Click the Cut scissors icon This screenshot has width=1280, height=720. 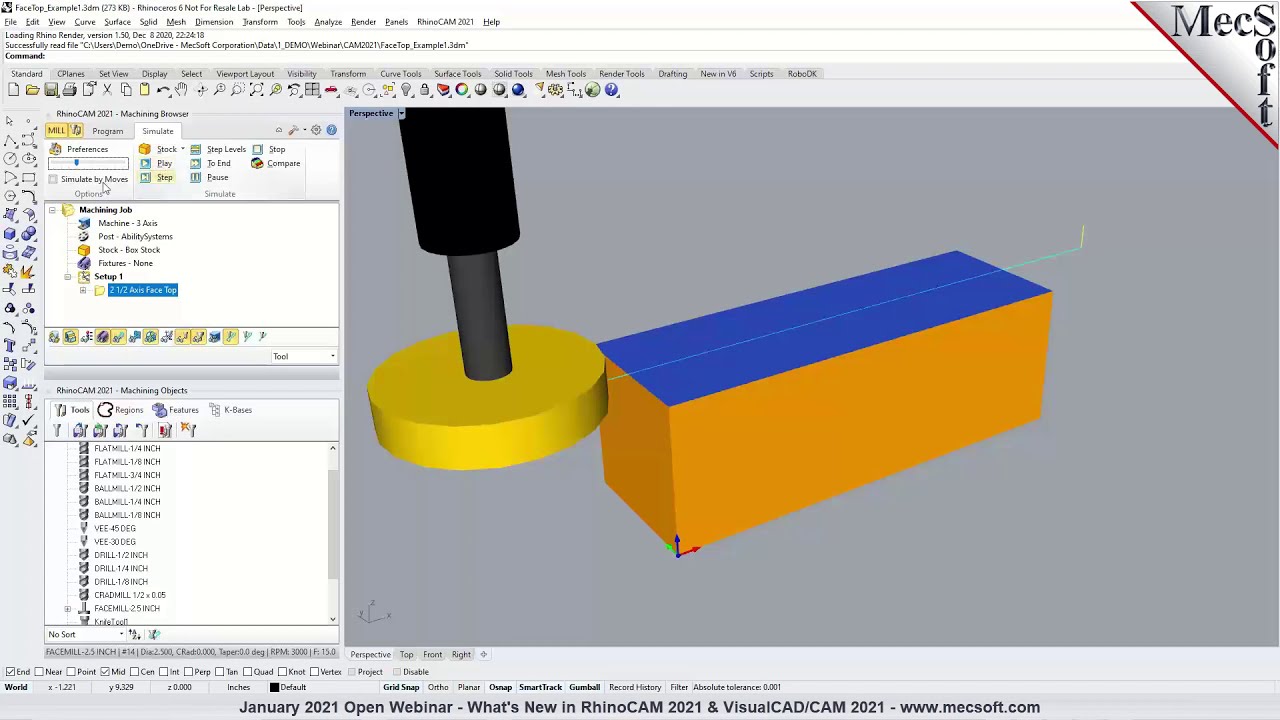point(107,90)
